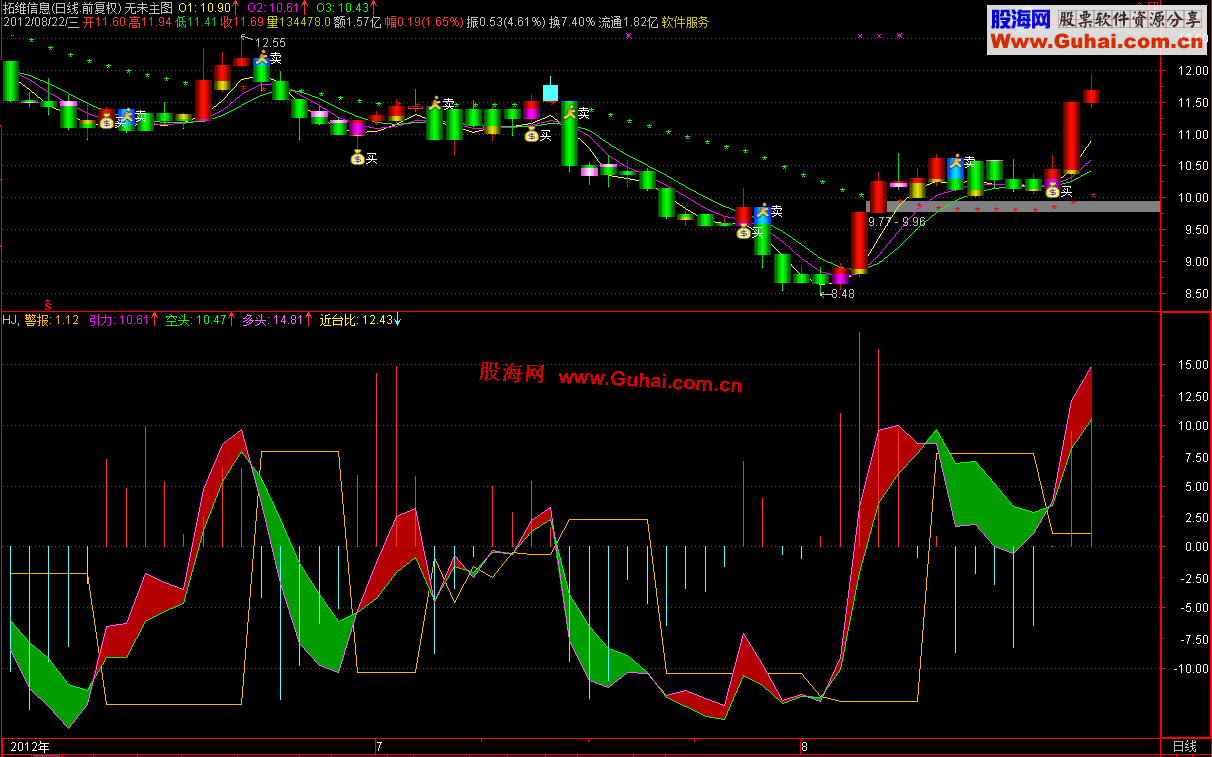Click the low price 低11.41

pos(197,21)
